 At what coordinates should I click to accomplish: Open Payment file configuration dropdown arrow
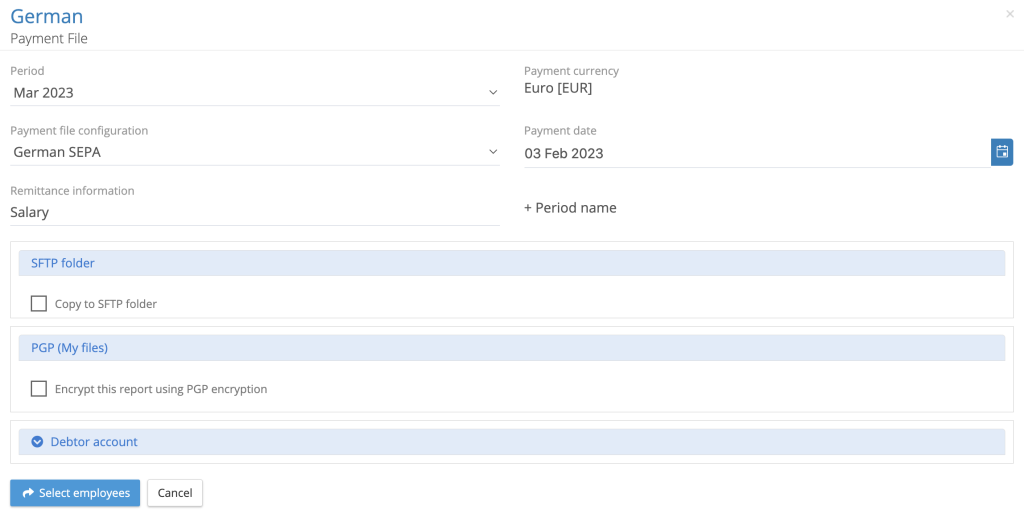coord(493,152)
